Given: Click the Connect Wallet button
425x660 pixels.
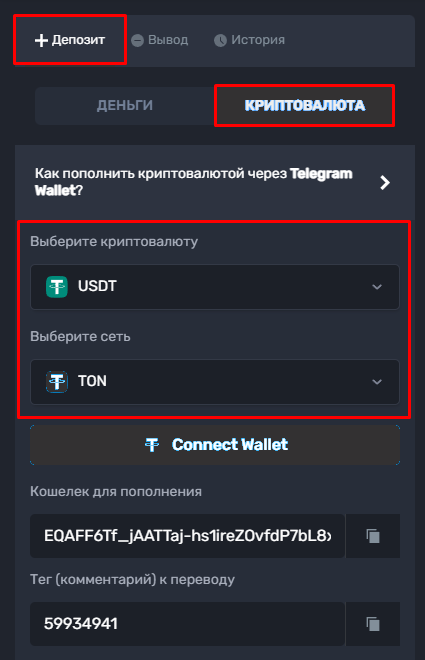Looking at the screenshot, I should coord(215,445).
